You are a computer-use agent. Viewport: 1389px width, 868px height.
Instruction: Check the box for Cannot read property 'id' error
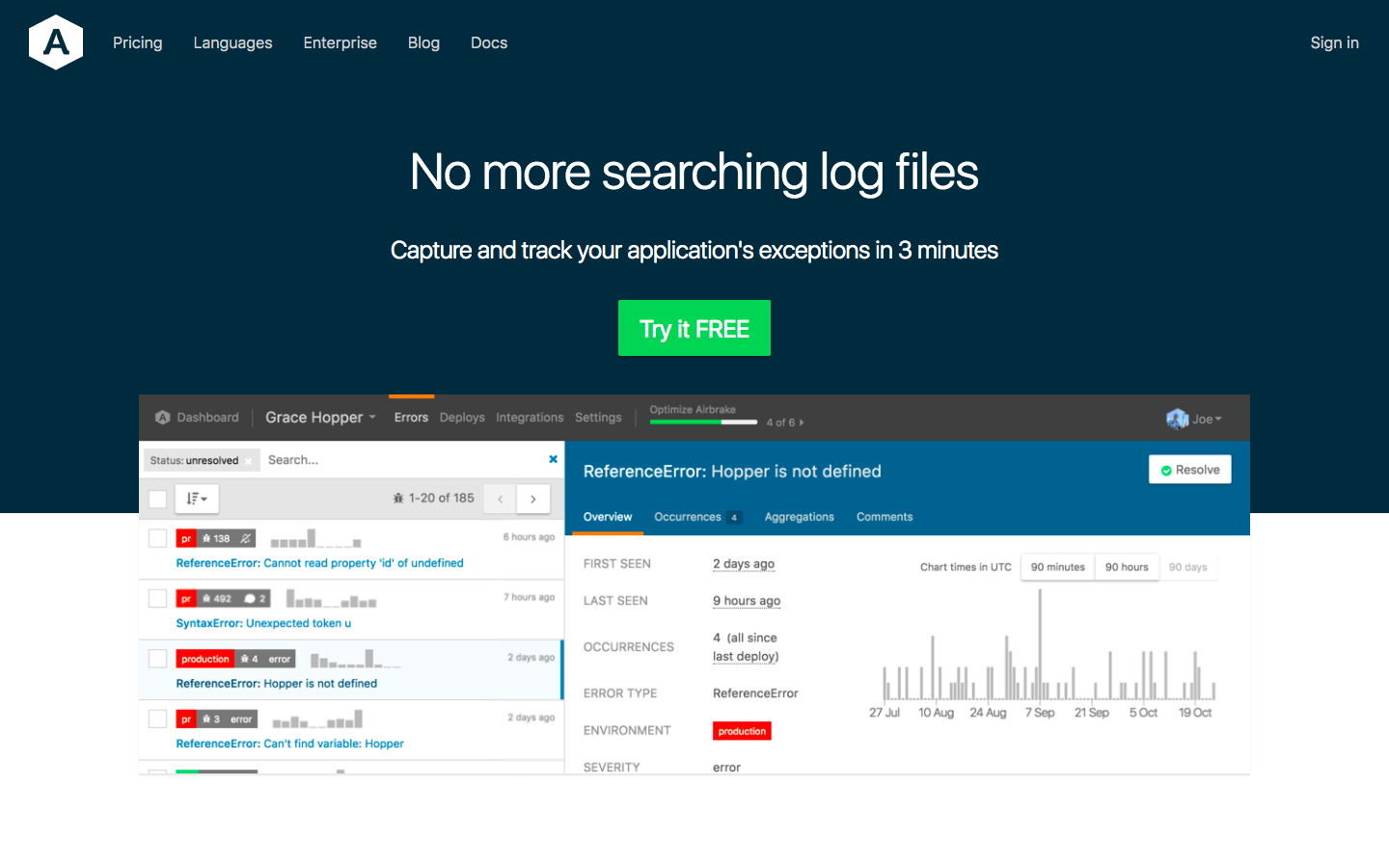point(157,538)
